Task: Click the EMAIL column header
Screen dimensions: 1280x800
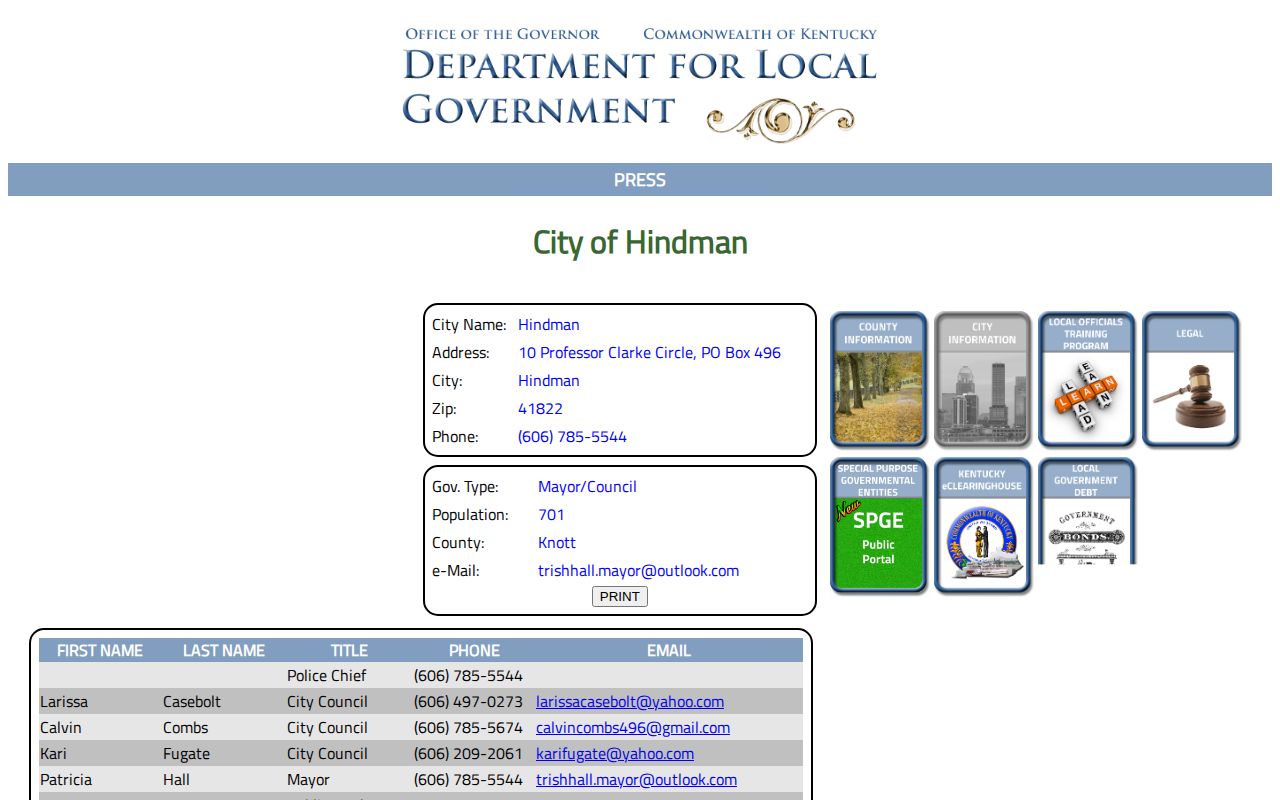Action: (668, 650)
